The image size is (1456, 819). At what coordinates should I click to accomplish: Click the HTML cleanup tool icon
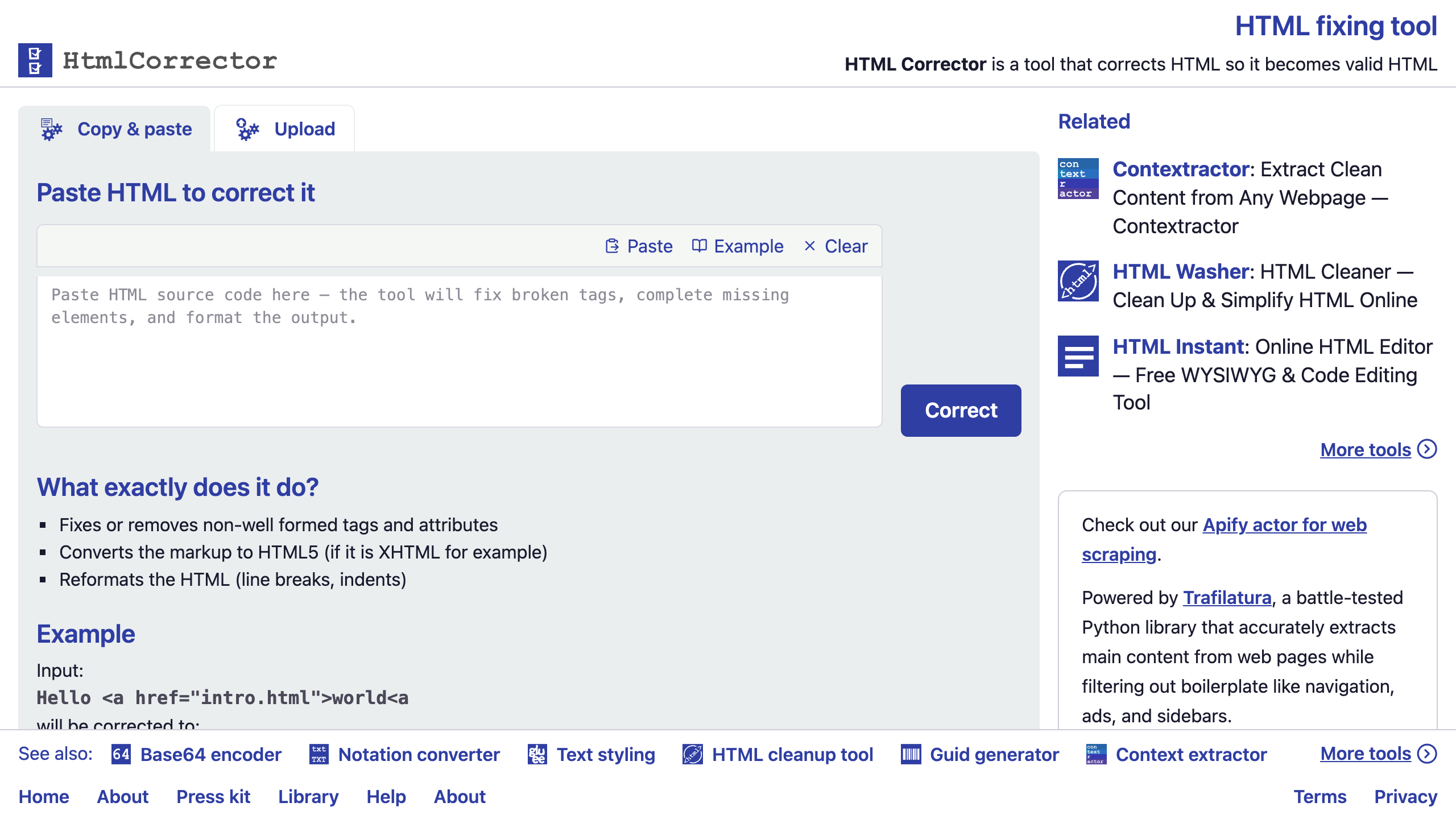pyautogui.click(x=693, y=754)
